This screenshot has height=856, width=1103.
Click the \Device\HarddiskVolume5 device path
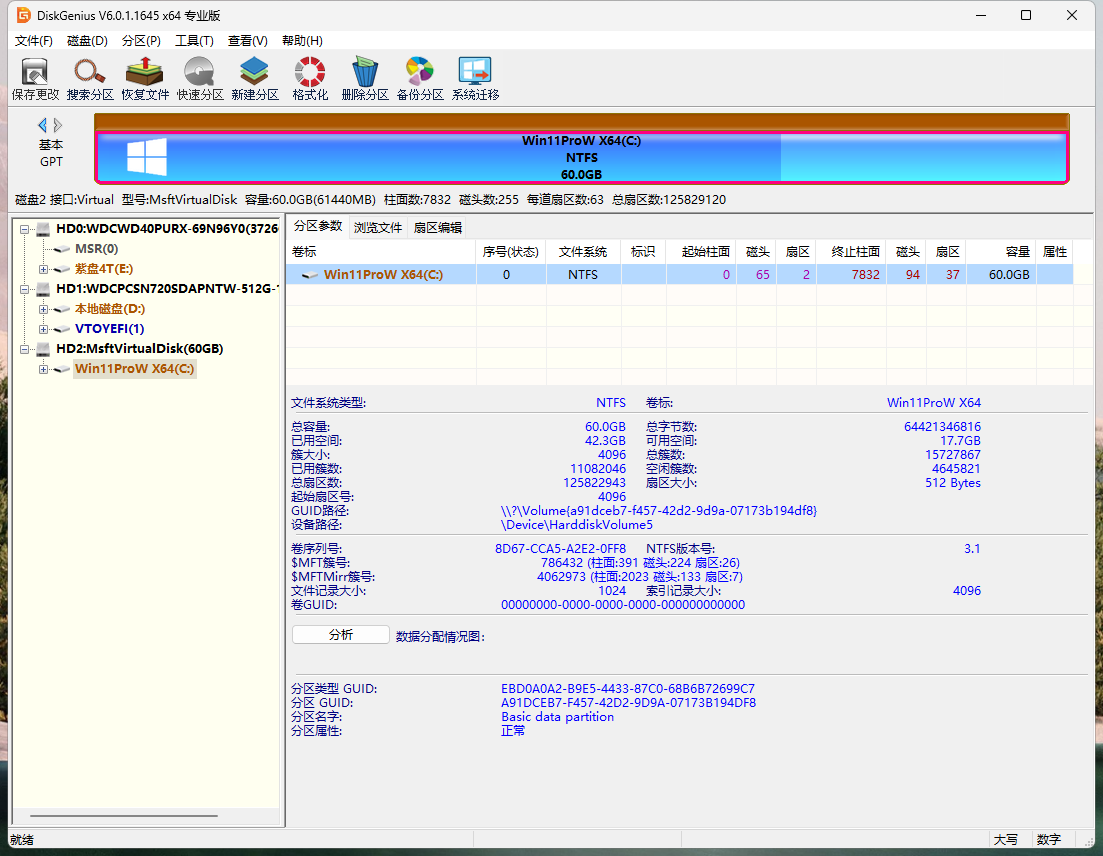pyautogui.click(x=577, y=525)
